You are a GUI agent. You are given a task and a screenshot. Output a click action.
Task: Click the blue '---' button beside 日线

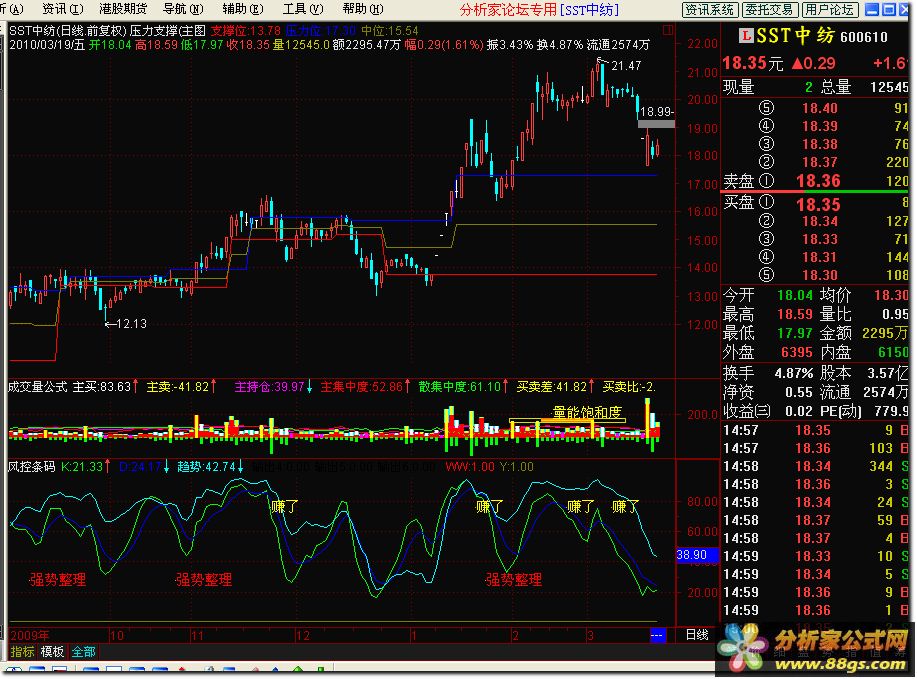(x=657, y=635)
